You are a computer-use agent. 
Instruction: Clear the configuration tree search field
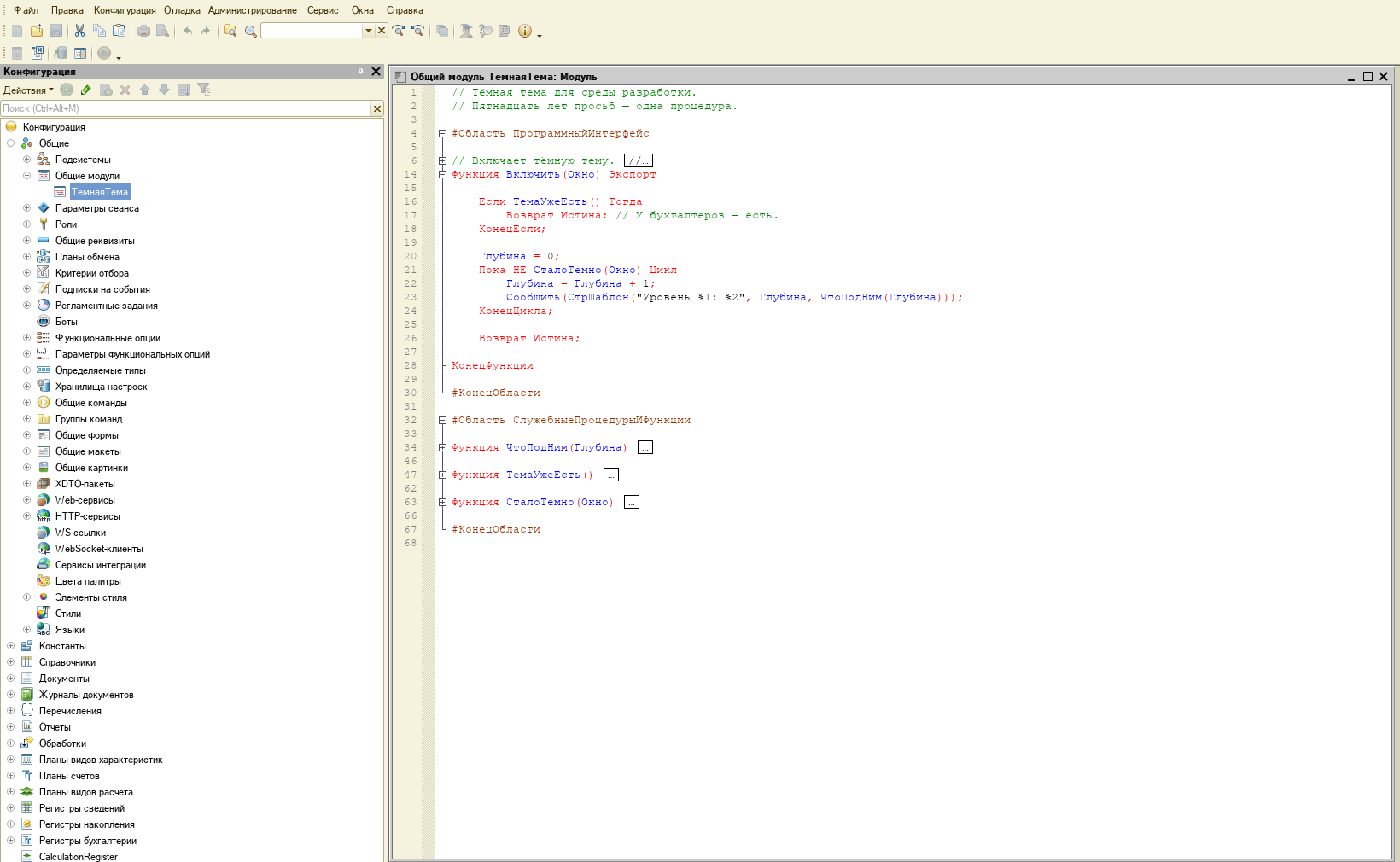[377, 108]
